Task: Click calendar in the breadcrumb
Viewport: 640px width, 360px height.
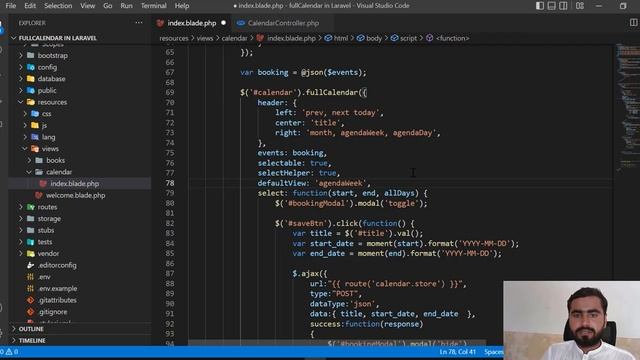Action: (235, 38)
